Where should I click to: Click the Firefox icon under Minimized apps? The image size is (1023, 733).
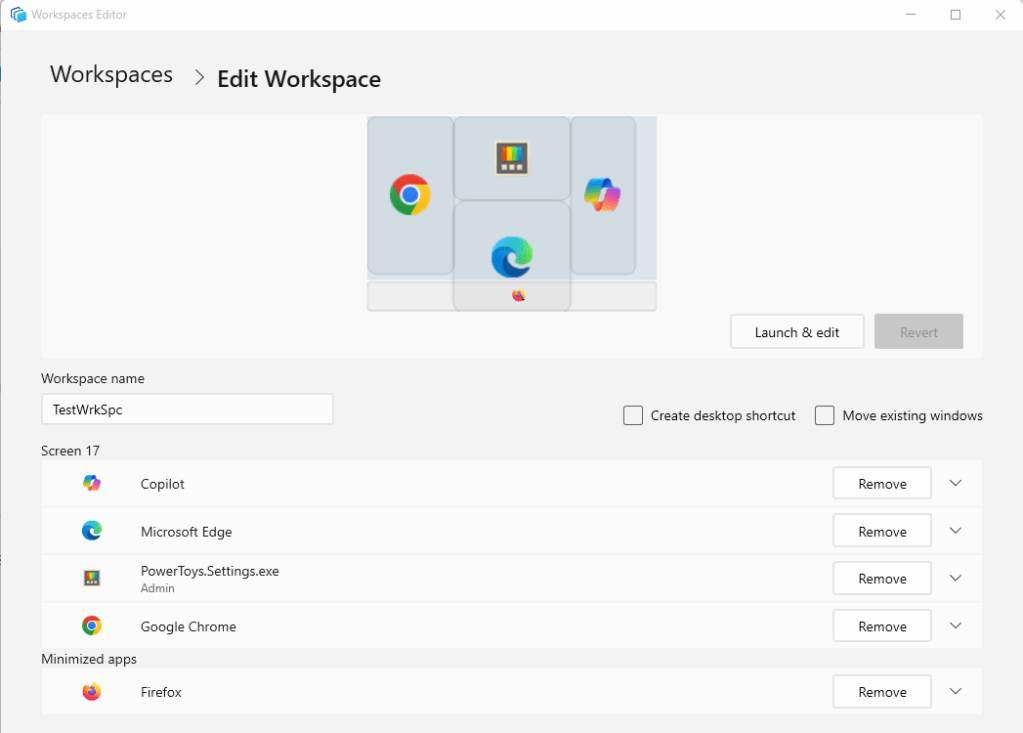click(x=92, y=691)
